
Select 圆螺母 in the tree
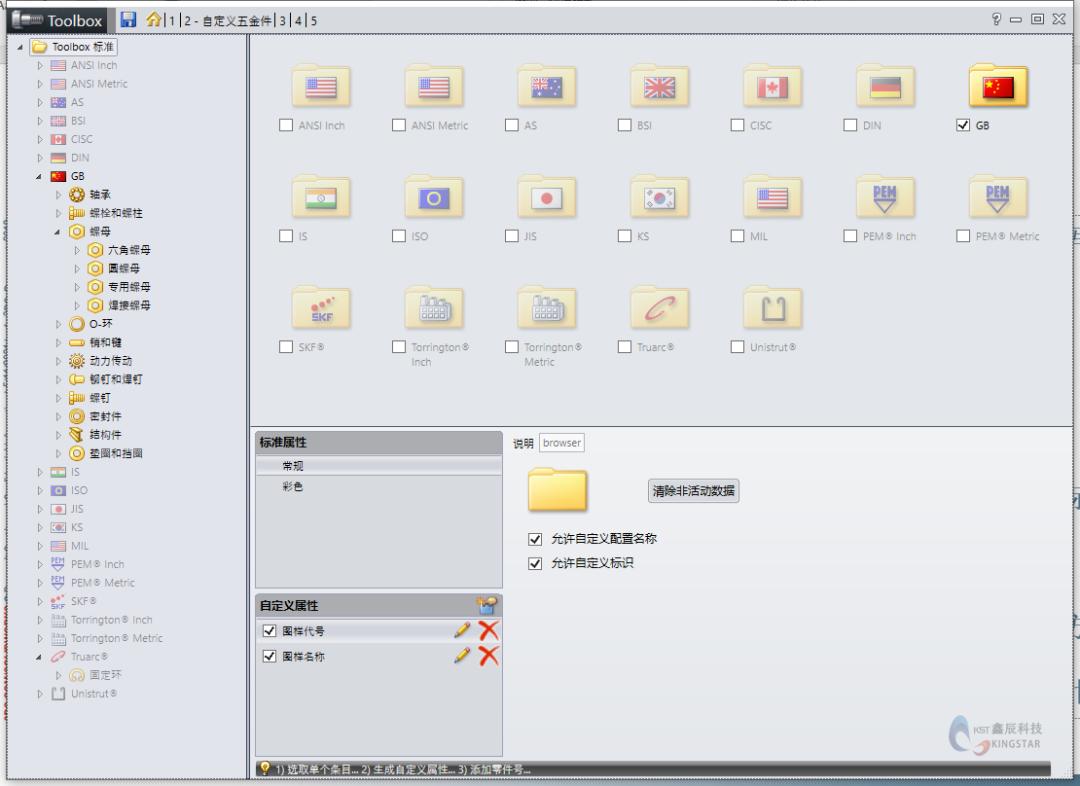tap(123, 268)
